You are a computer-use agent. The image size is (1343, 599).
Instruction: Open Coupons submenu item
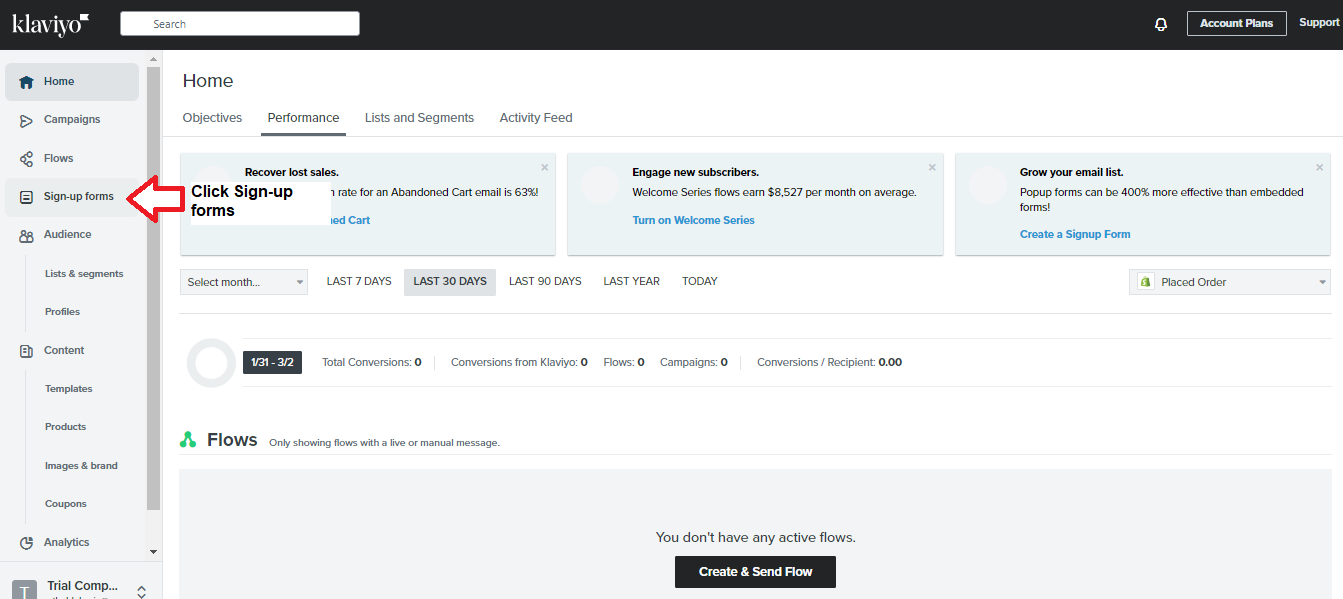(x=66, y=504)
